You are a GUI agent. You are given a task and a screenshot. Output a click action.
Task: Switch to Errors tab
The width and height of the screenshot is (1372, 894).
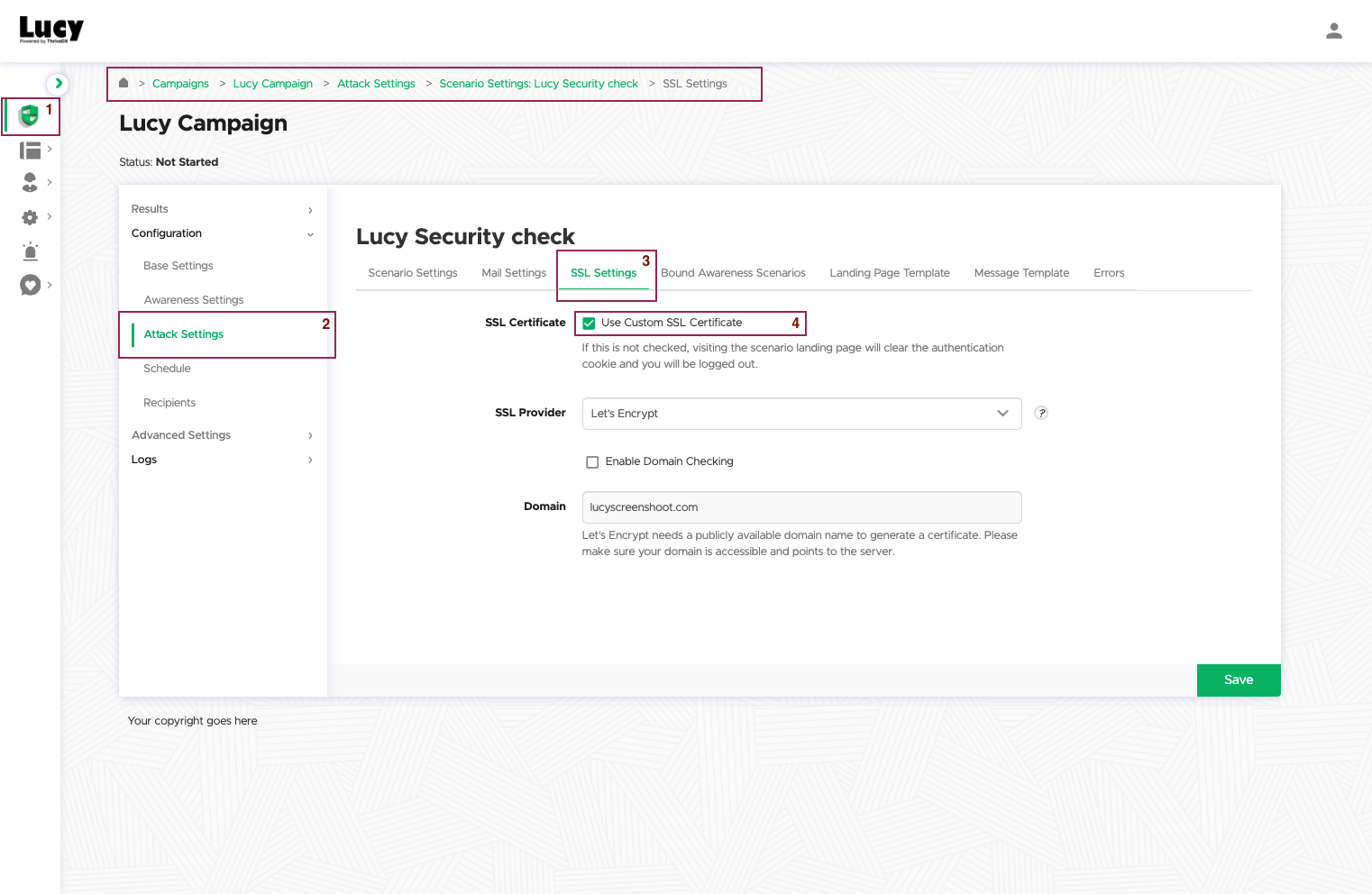pyautogui.click(x=1109, y=273)
